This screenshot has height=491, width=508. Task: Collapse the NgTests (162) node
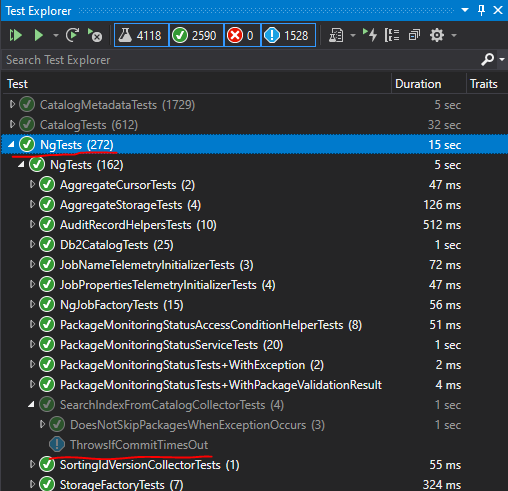coord(21,165)
